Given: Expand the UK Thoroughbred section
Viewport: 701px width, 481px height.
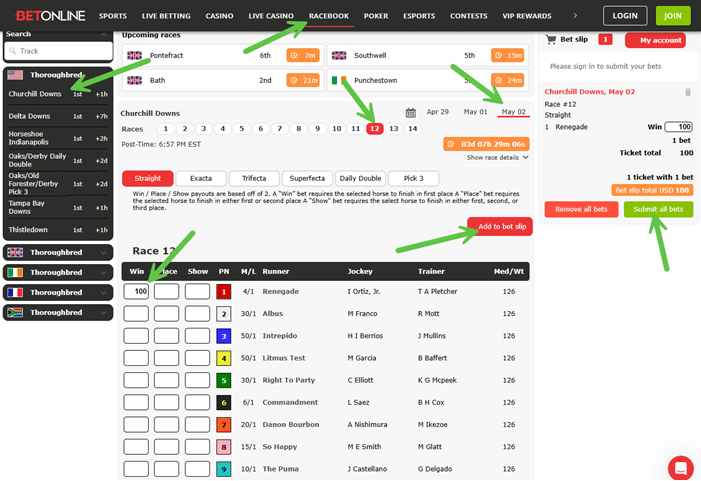Looking at the screenshot, I should pos(58,253).
